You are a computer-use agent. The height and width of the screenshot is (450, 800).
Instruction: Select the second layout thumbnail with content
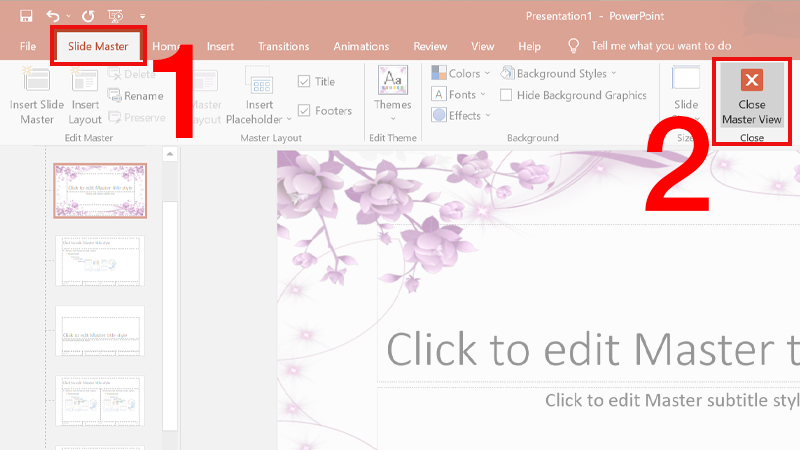pyautogui.click(x=100, y=261)
